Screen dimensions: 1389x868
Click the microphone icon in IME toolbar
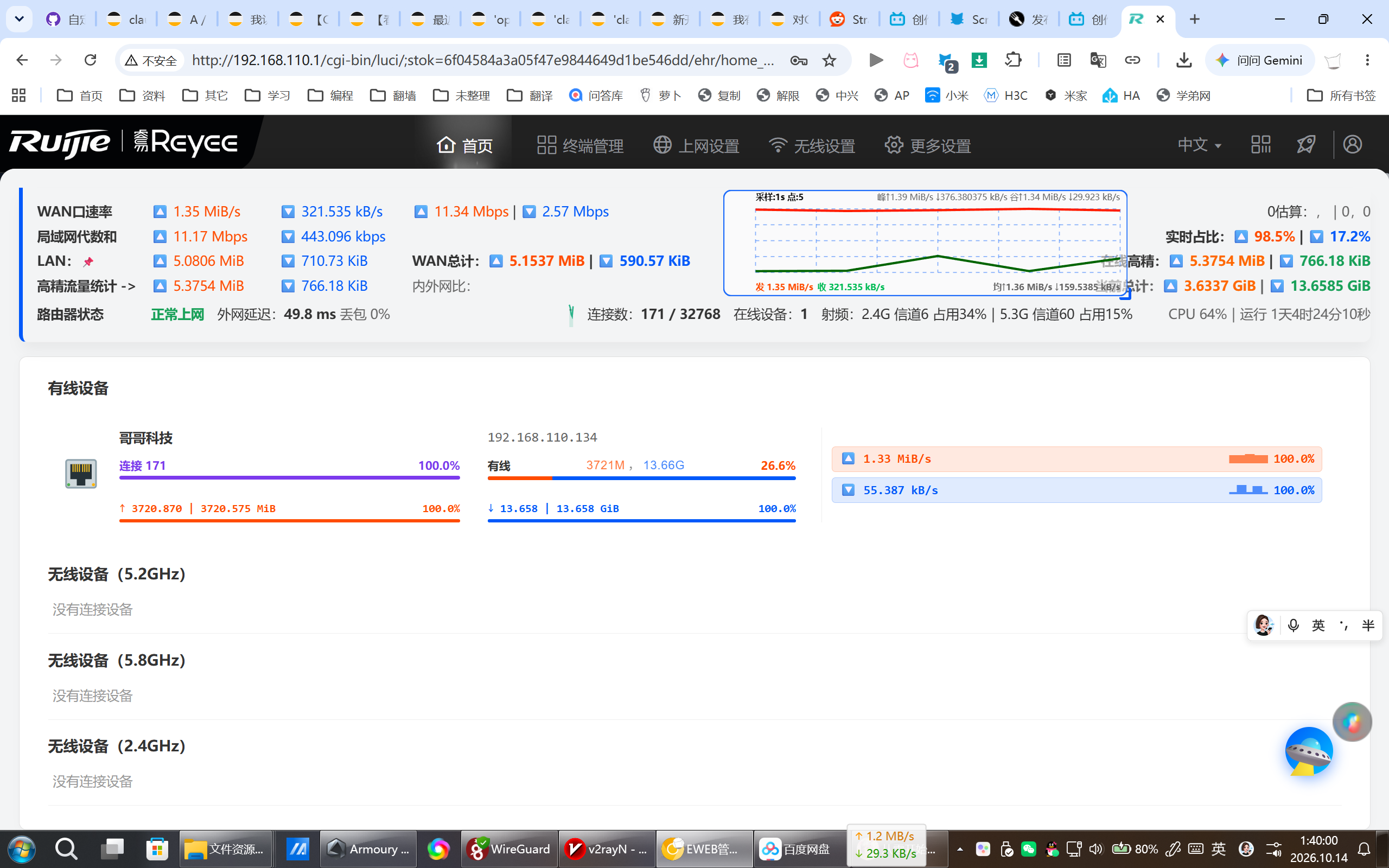(1293, 625)
